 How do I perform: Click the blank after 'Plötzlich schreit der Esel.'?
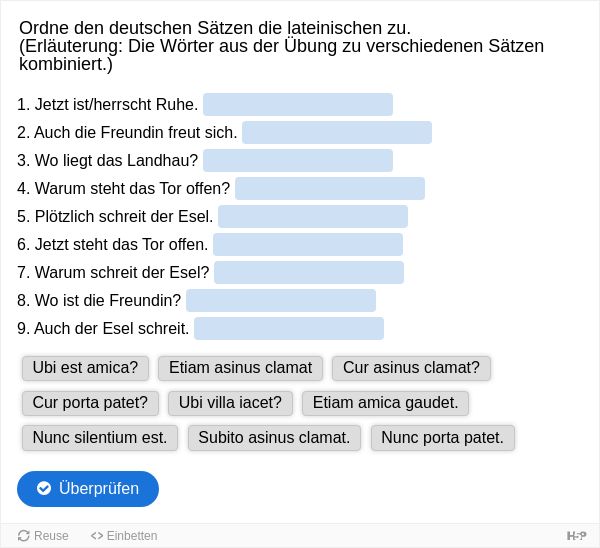click(313, 216)
